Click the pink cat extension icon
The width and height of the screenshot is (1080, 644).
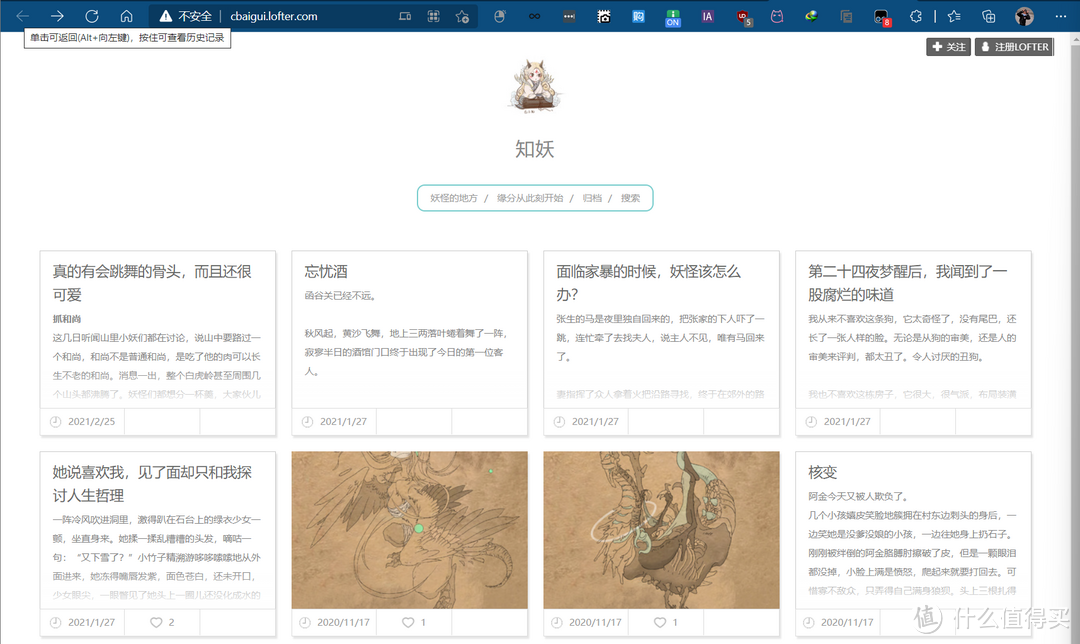coord(777,16)
